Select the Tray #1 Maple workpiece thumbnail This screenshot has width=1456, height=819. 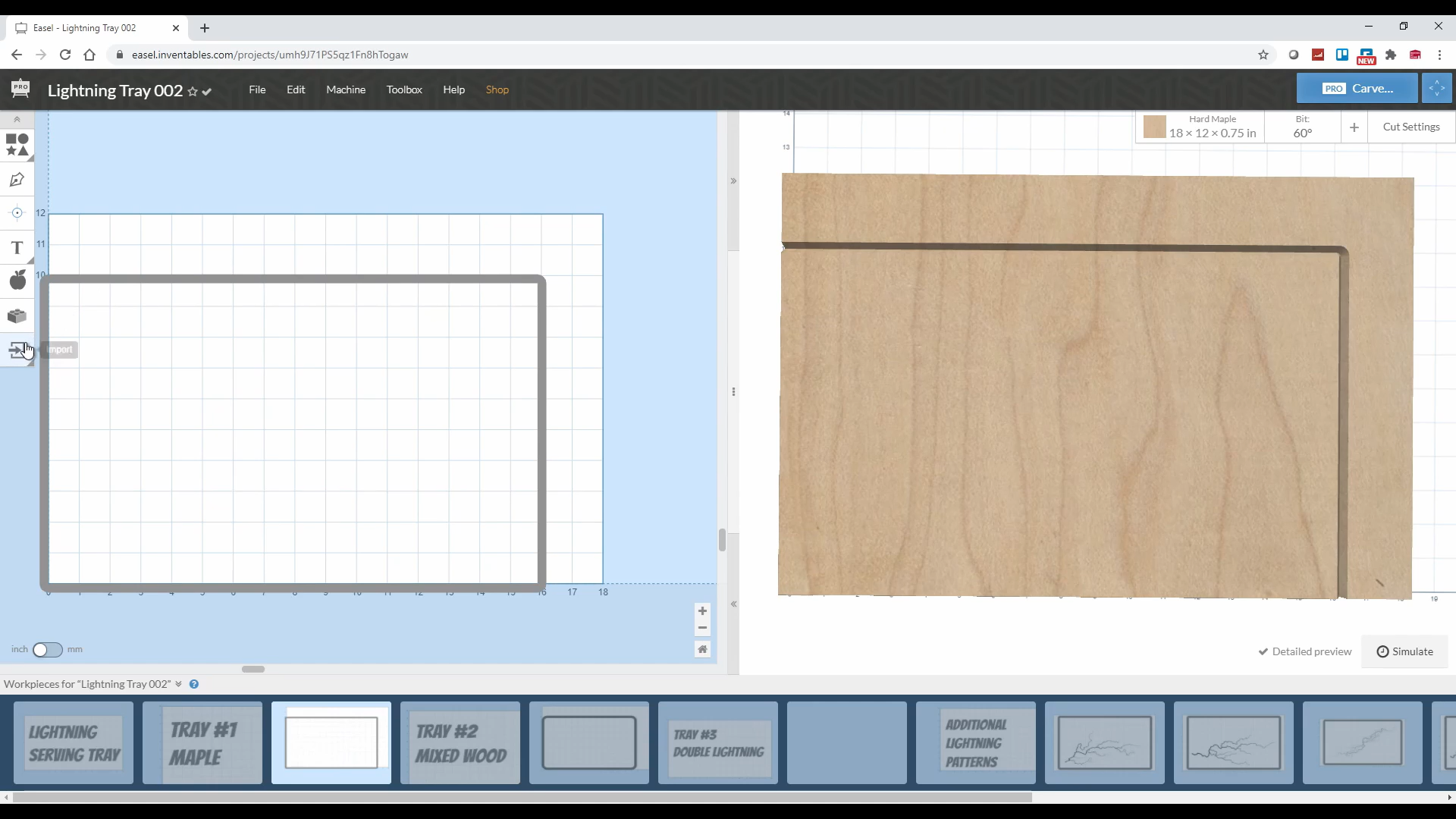[202, 742]
